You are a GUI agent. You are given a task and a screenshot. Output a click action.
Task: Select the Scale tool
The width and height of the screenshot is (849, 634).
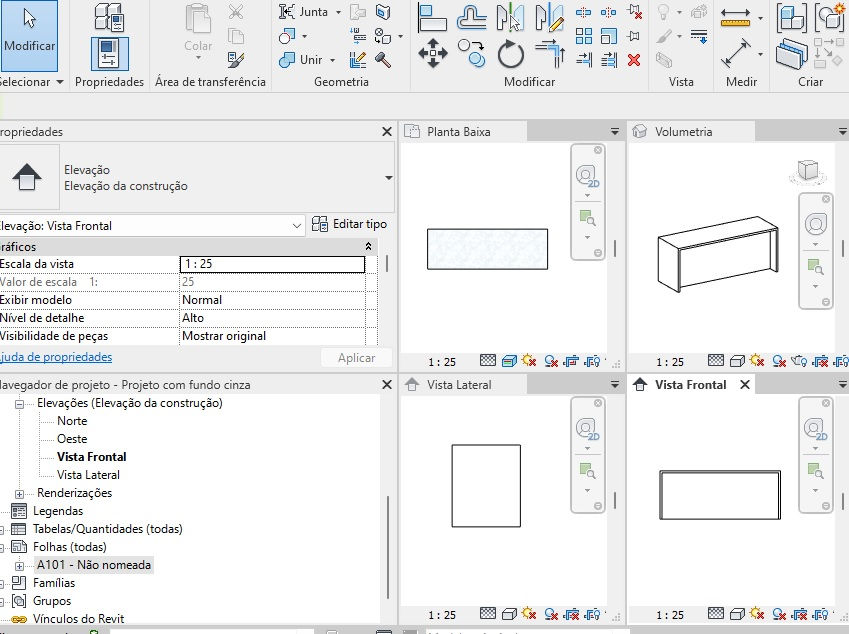pos(609,36)
